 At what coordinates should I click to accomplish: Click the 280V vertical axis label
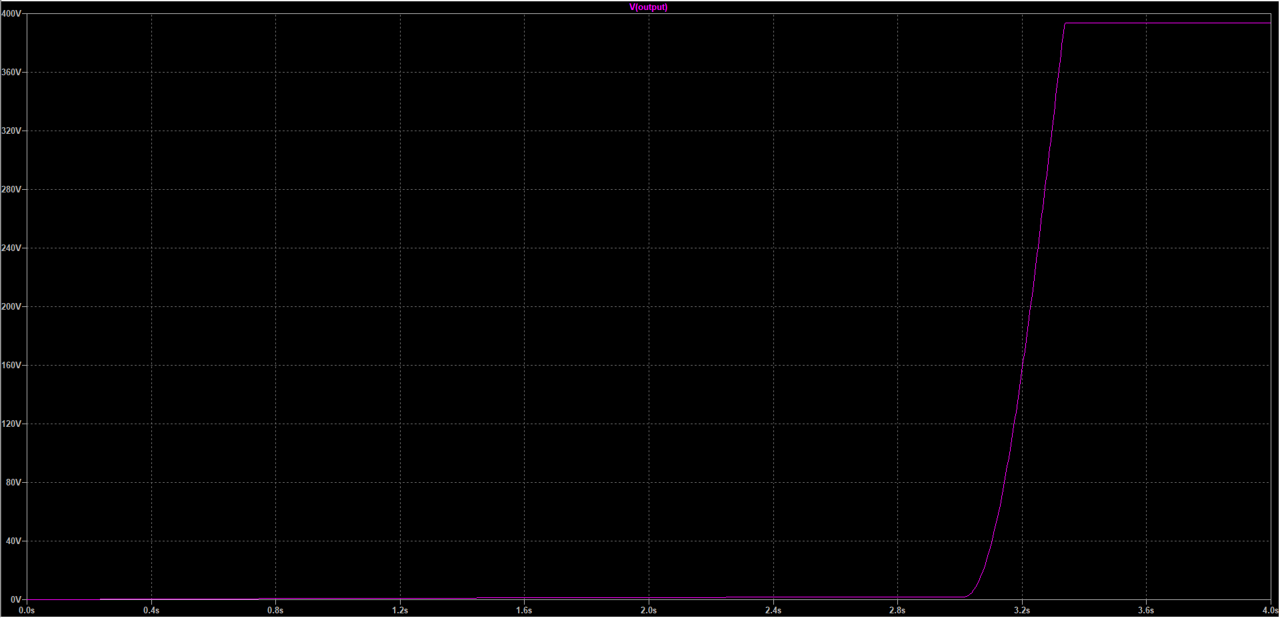pyautogui.click(x=12, y=190)
